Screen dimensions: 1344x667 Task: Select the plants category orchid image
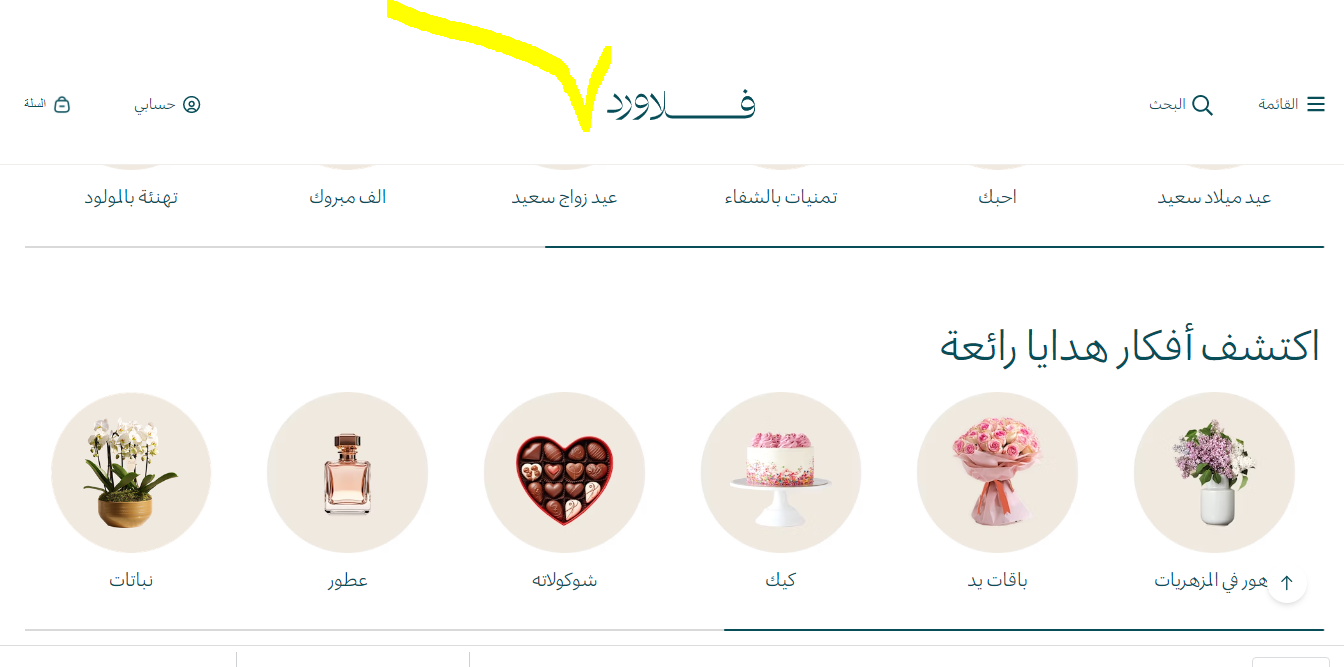click(x=131, y=472)
